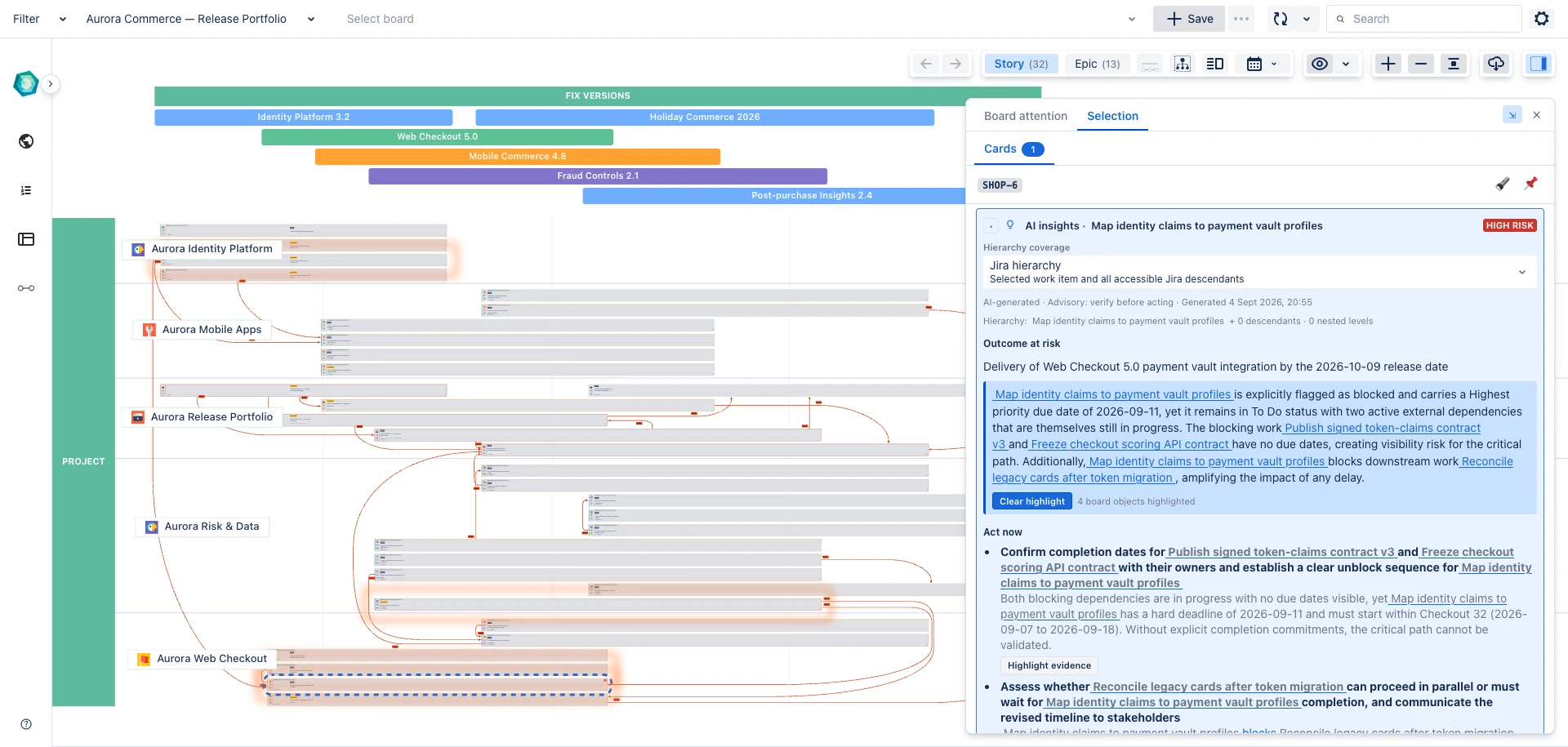Go forward with the right arrow
Screen dimensions: 1568x747
pos(955,64)
